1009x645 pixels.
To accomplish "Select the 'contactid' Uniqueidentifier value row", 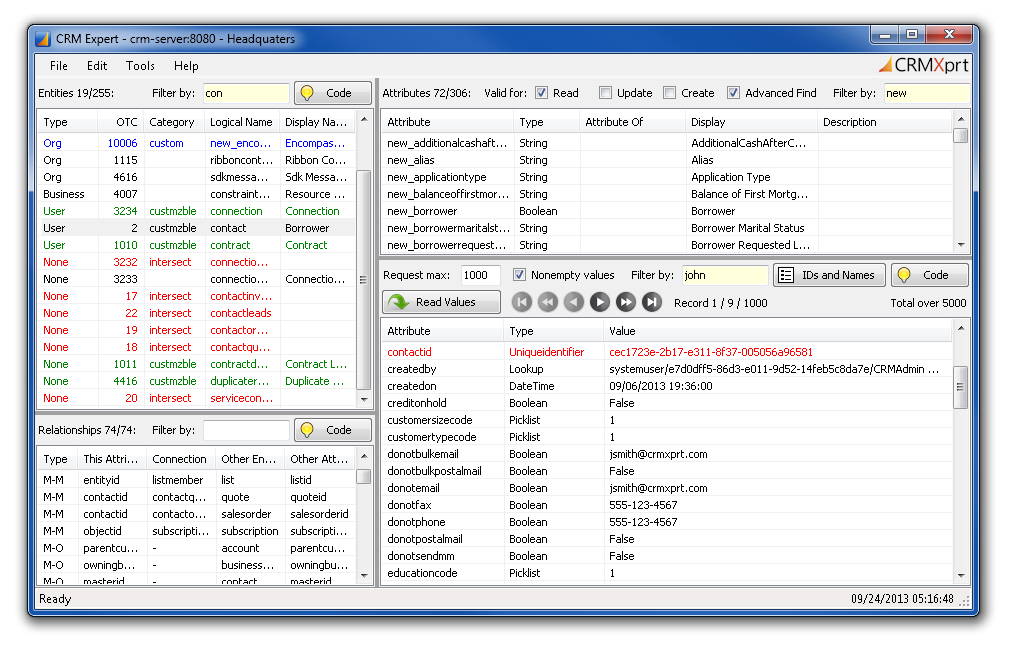I will point(667,352).
